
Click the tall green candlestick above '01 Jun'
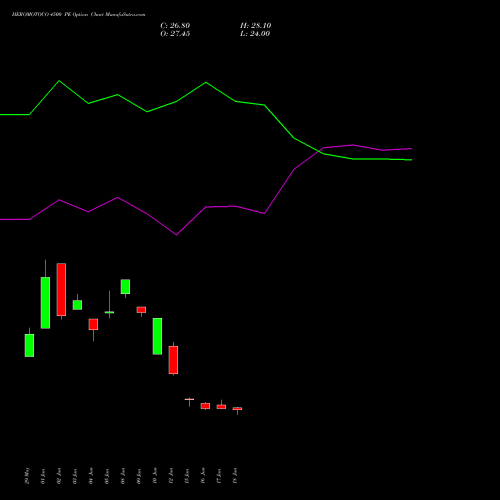pyautogui.click(x=45, y=303)
